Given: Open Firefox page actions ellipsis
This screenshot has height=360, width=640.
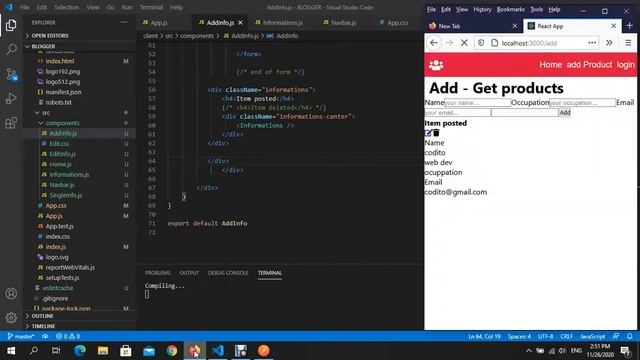Looking at the screenshot, I should click(x=592, y=43).
